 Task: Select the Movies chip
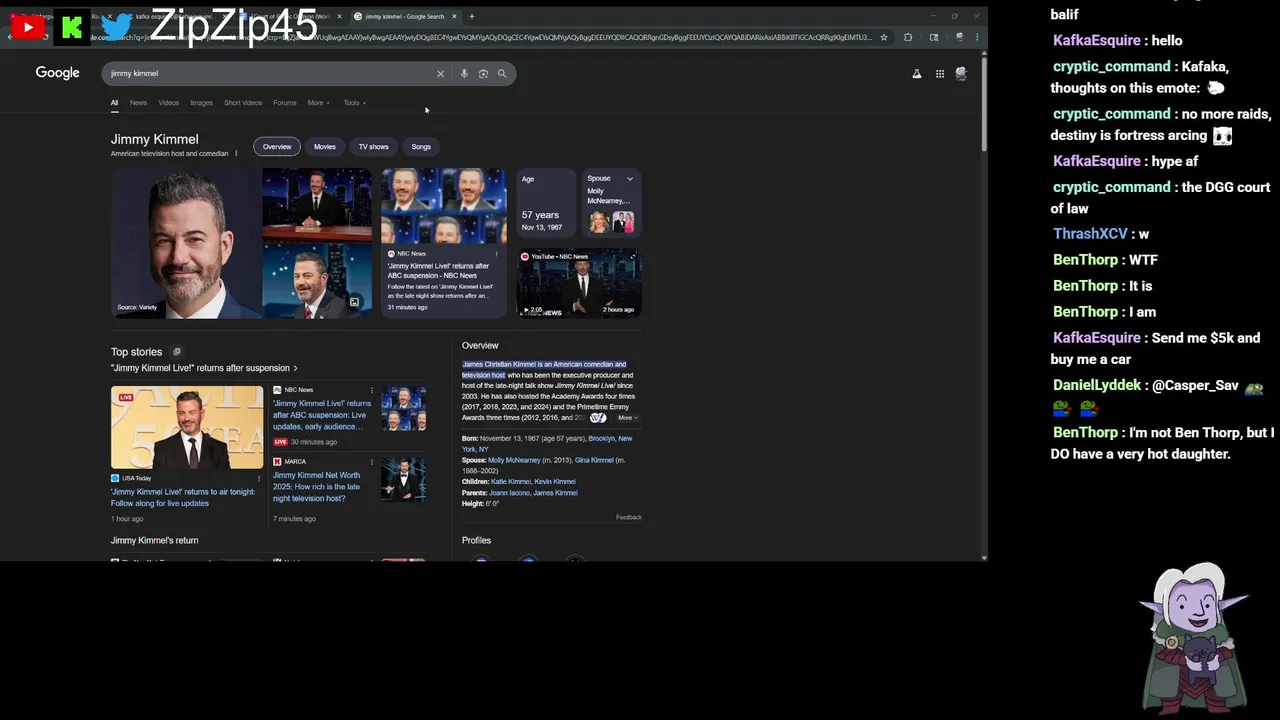(x=325, y=147)
